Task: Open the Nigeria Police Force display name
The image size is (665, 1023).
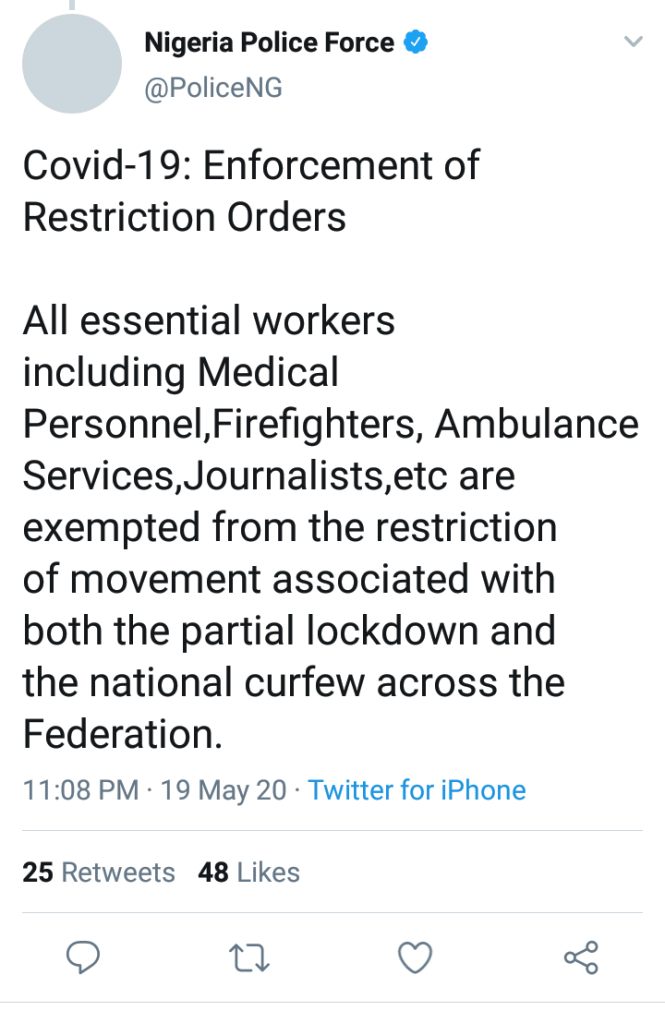Action: (269, 43)
